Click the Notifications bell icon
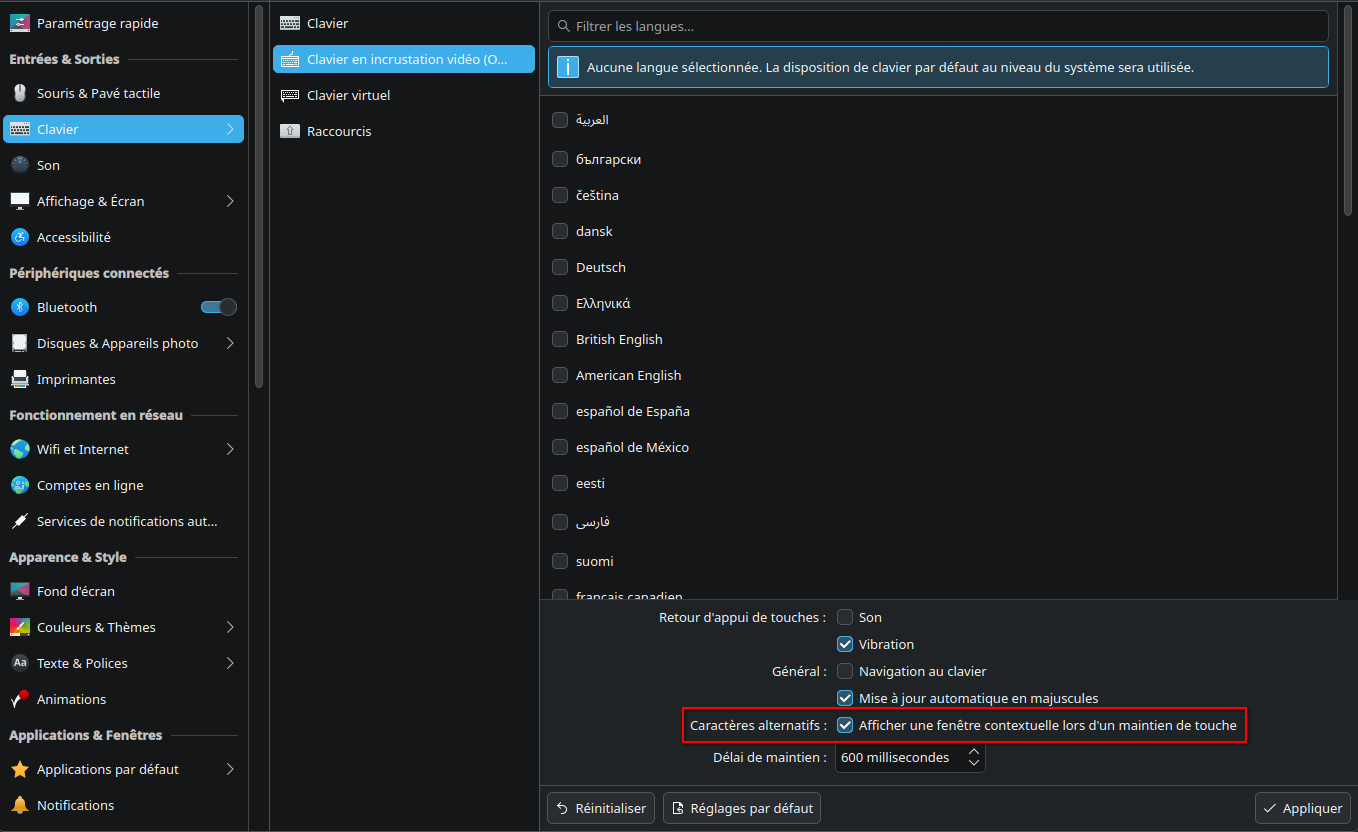 click(x=20, y=805)
